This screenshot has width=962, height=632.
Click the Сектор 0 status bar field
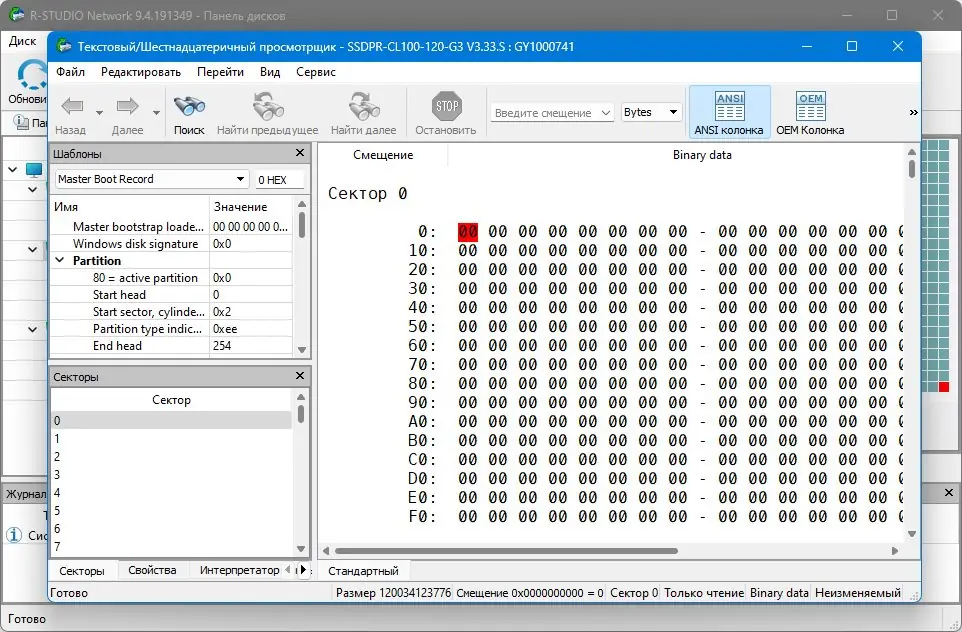pyautogui.click(x=634, y=593)
